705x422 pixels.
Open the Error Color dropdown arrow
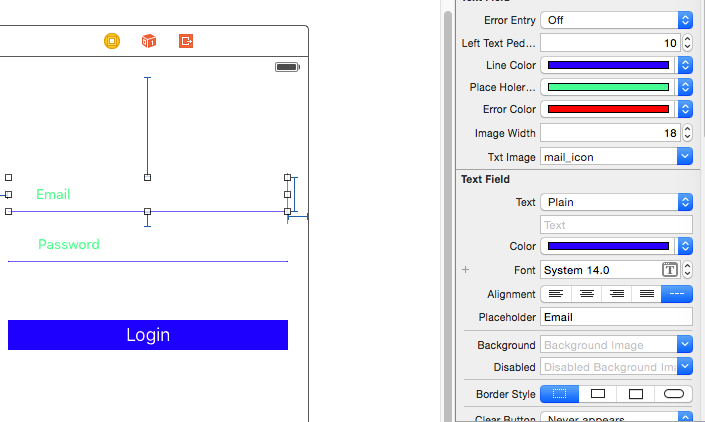(685, 109)
